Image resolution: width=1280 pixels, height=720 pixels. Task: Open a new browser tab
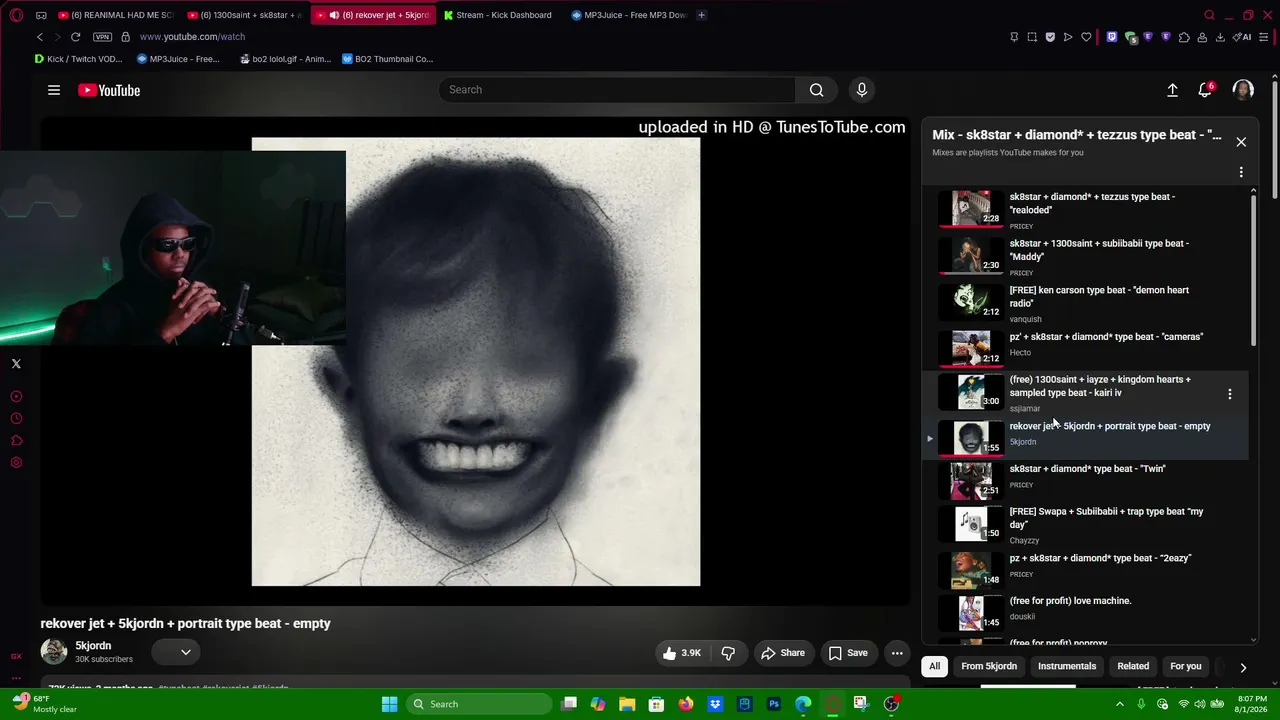(x=701, y=15)
